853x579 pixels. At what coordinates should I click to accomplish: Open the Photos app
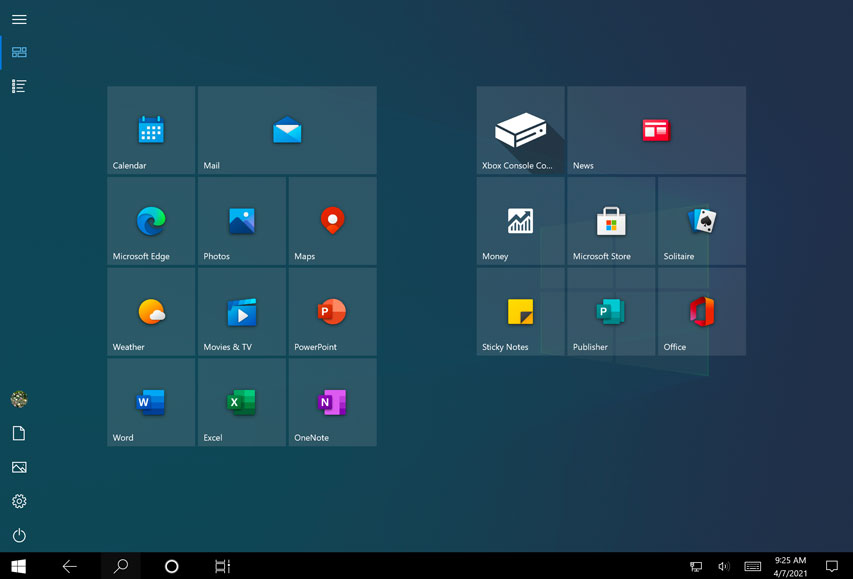point(241,220)
